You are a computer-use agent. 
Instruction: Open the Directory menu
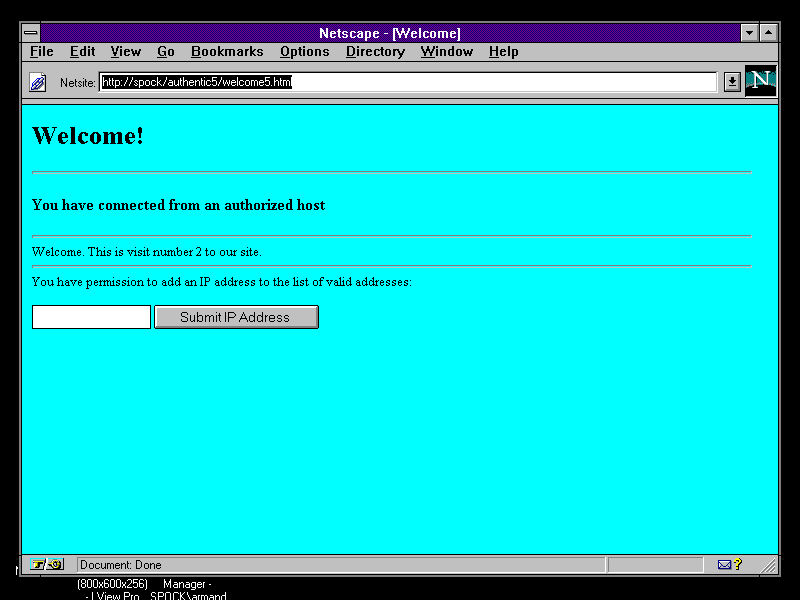375,52
